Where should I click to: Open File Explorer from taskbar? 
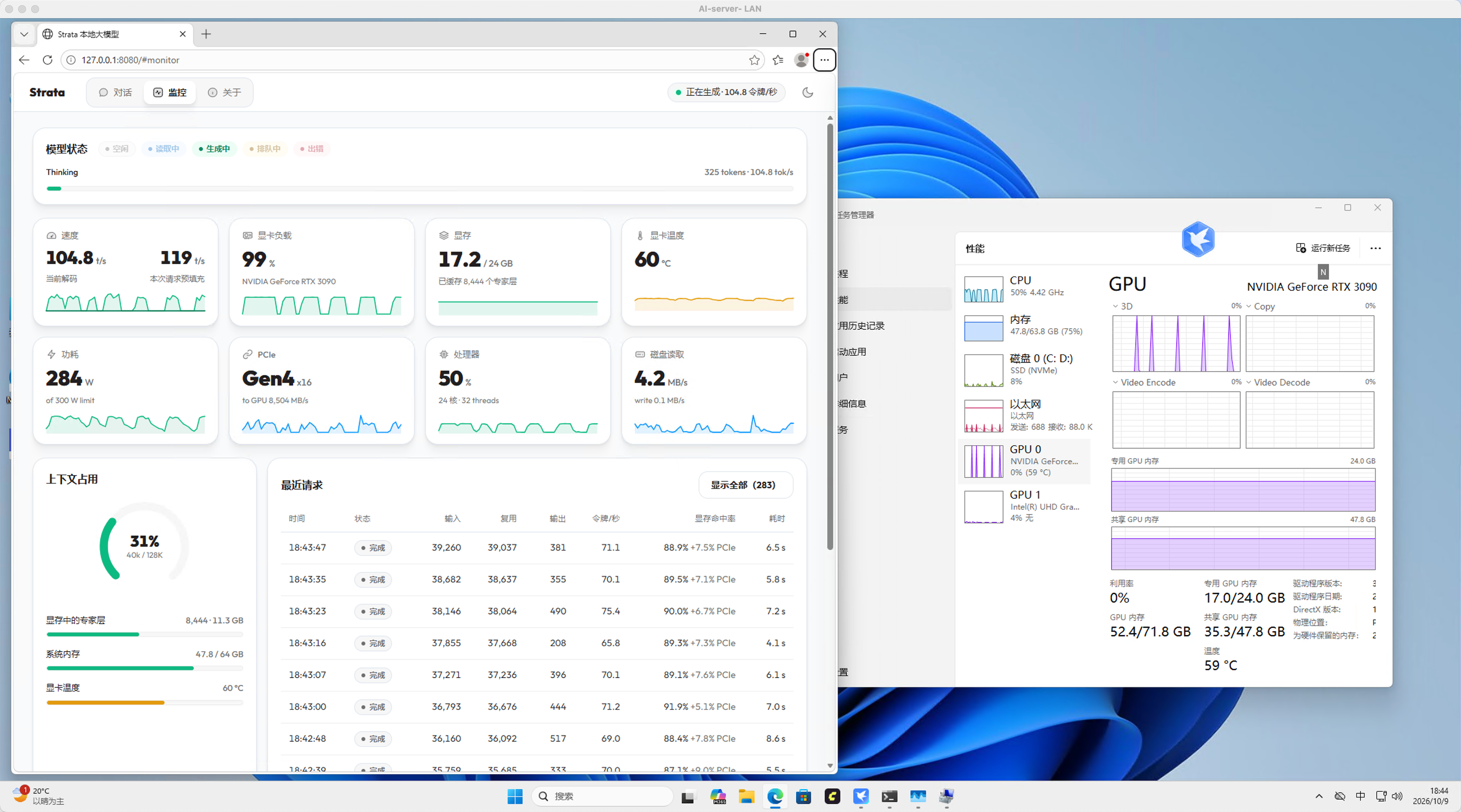[747, 796]
